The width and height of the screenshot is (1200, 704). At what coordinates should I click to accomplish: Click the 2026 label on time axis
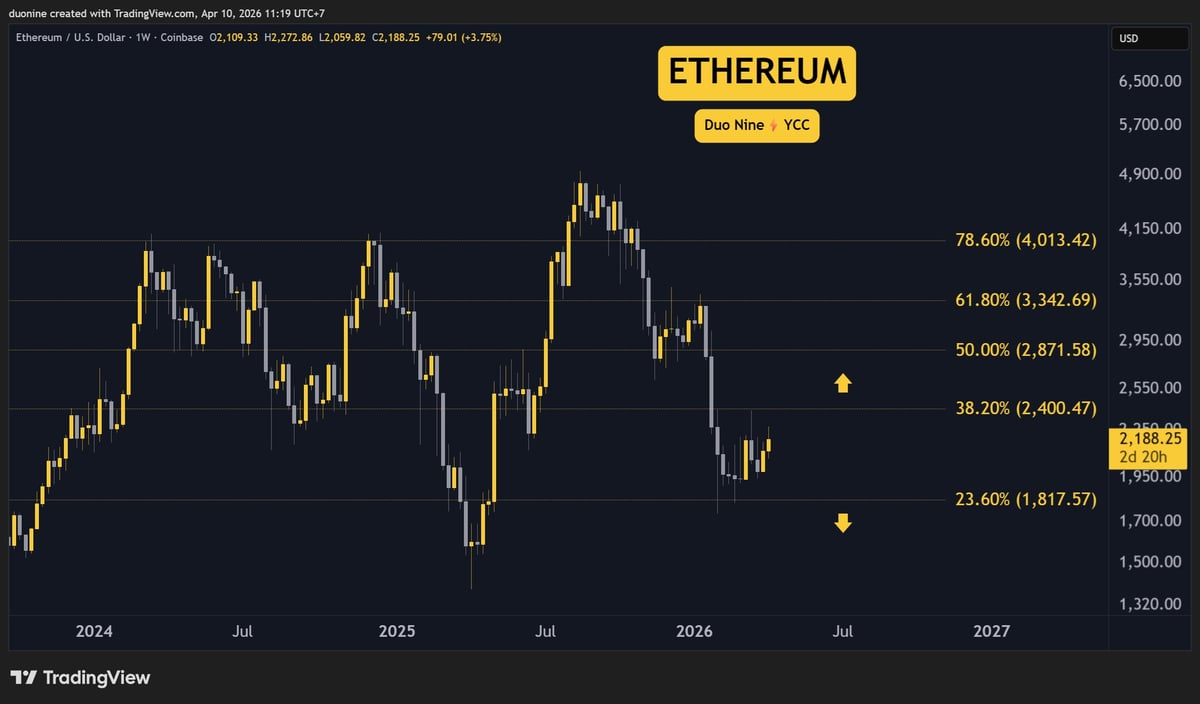click(x=694, y=631)
